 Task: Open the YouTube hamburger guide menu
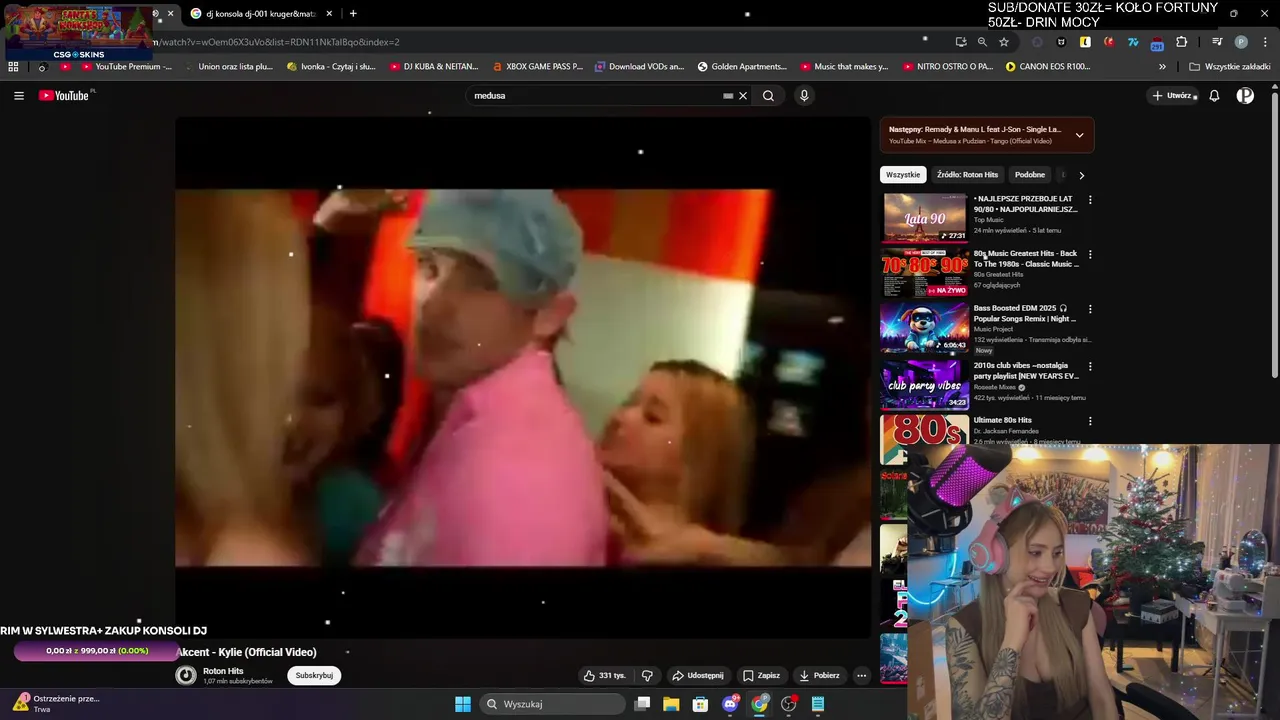tap(19, 96)
